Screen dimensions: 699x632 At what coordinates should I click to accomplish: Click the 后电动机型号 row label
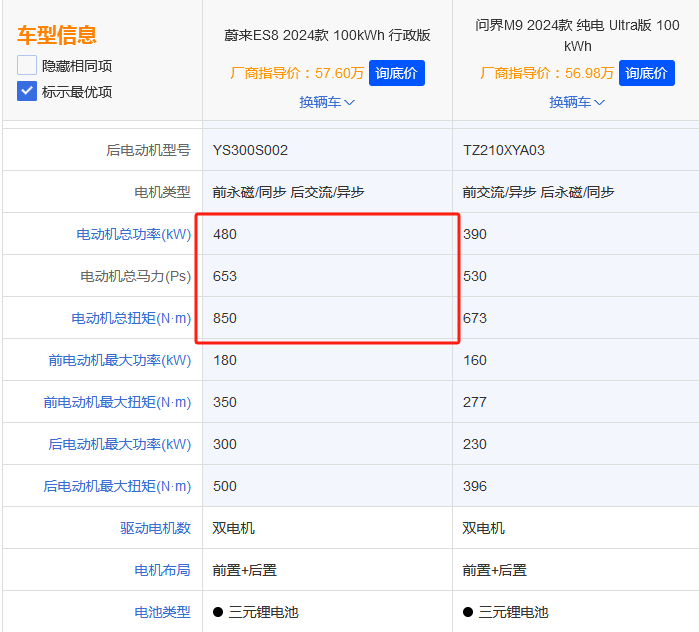148,150
